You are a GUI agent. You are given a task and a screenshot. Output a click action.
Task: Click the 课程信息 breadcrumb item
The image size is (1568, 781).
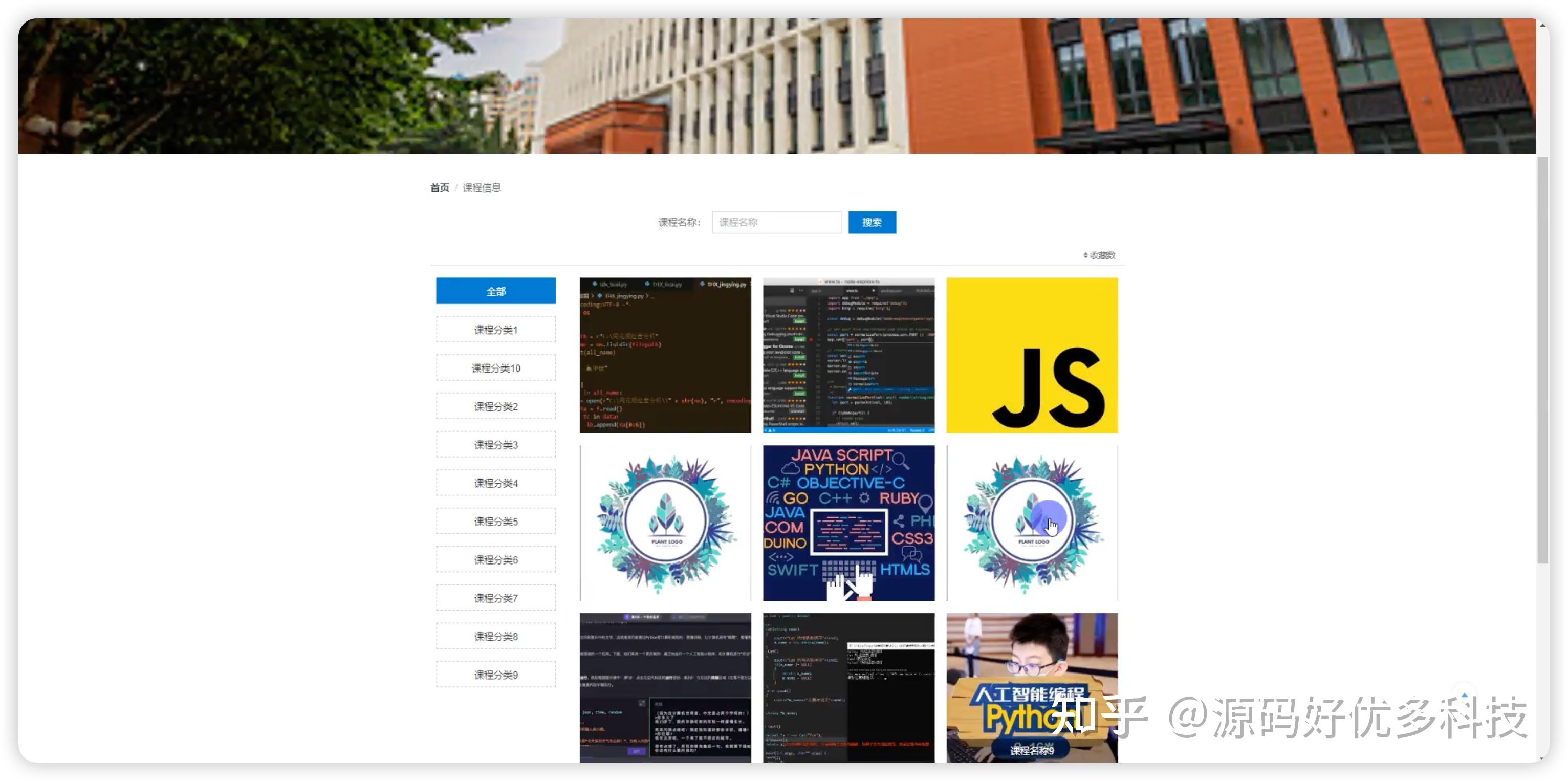(483, 187)
